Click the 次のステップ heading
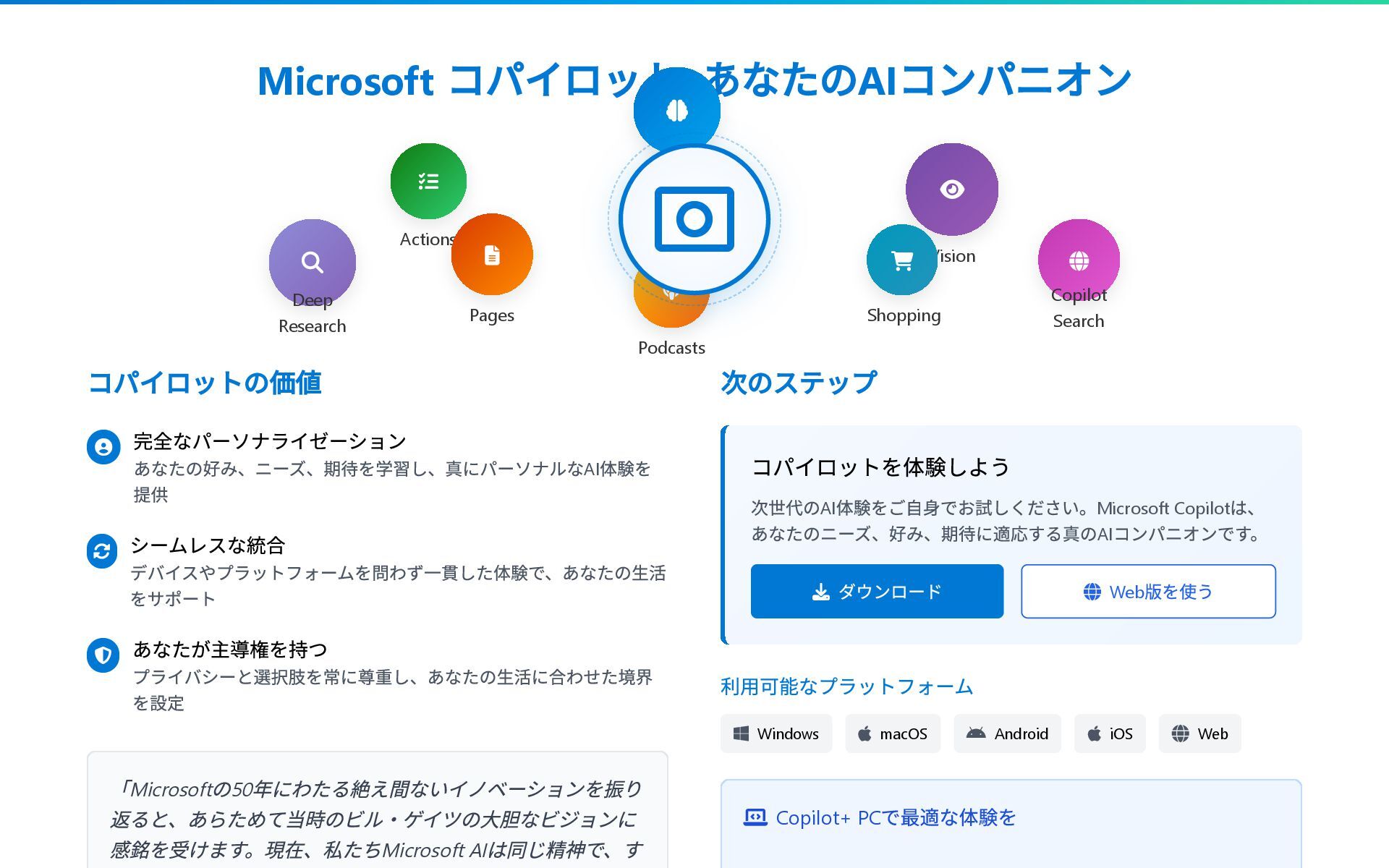The image size is (1389, 868). (x=799, y=383)
